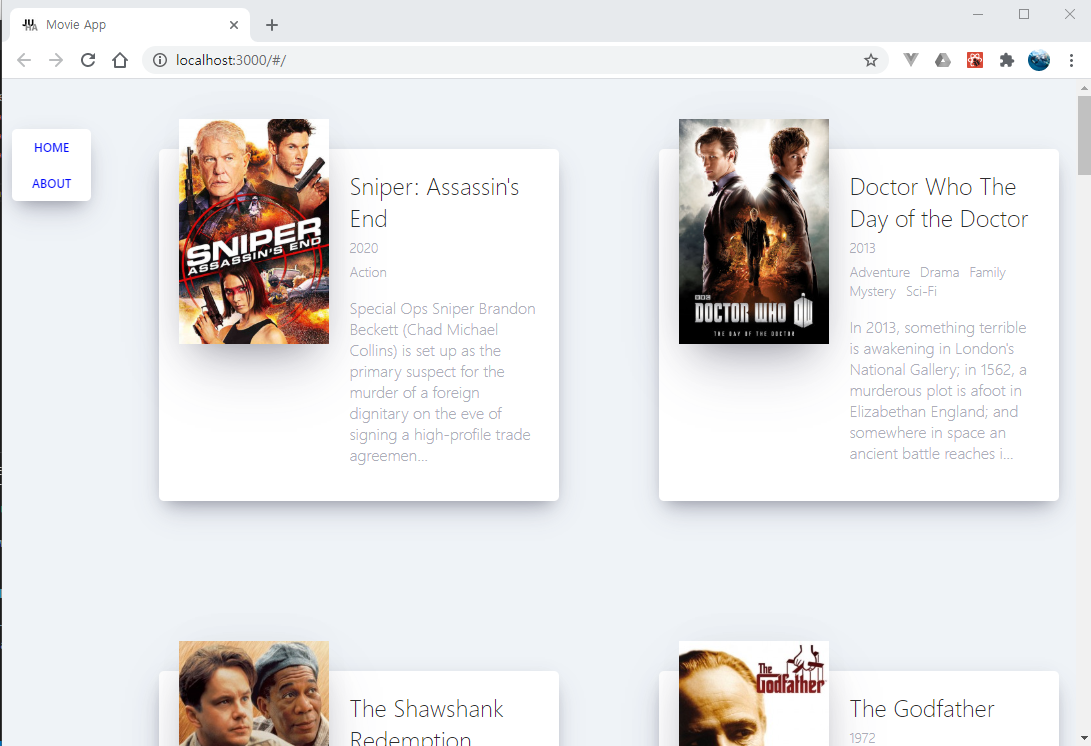
Task: Click the Doctor Who summary text
Action: (x=938, y=390)
